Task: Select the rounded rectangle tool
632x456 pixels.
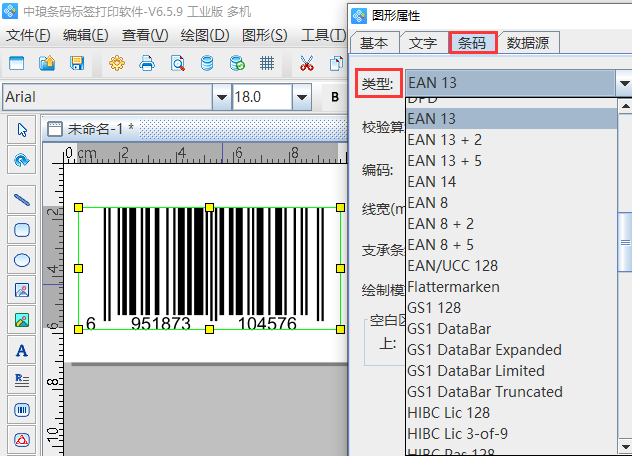Action: point(22,230)
